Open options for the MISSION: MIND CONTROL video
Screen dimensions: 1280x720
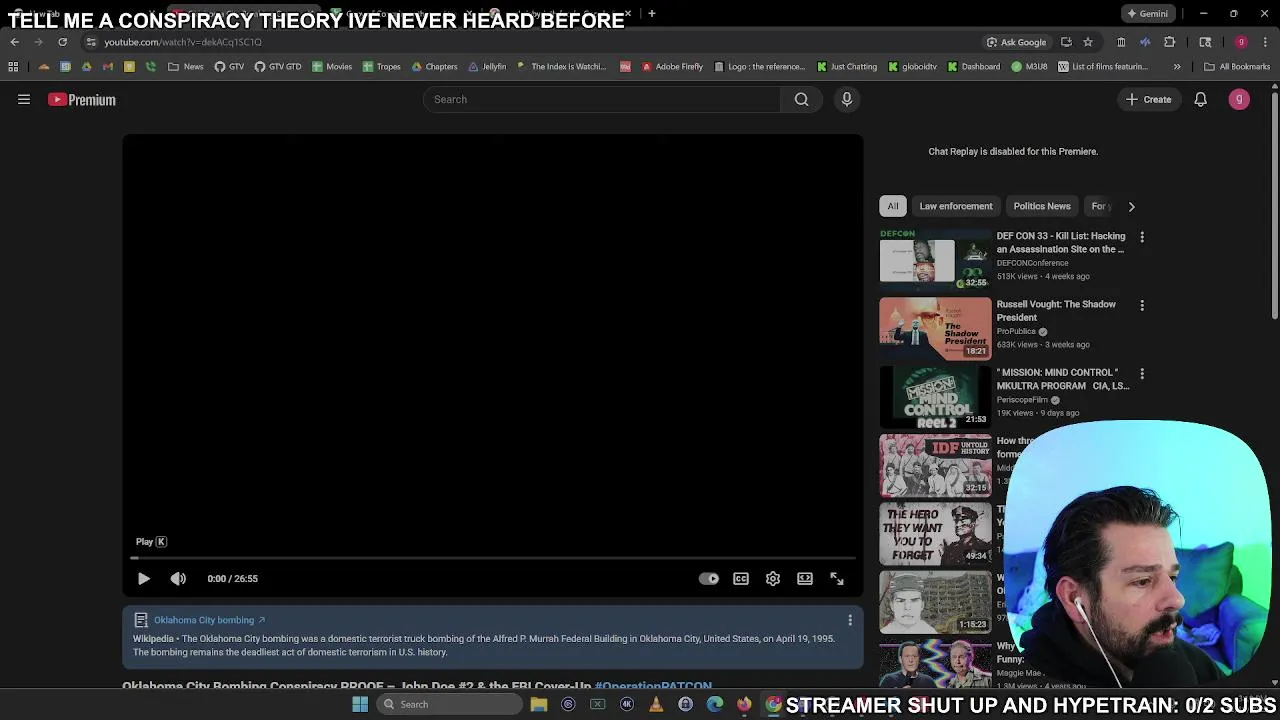tap(1142, 373)
